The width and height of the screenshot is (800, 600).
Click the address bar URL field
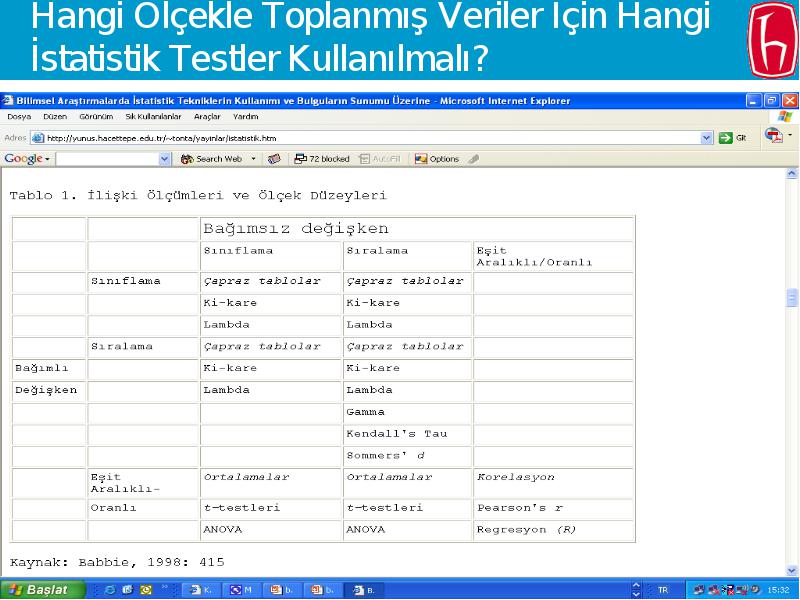pyautogui.click(x=372, y=138)
